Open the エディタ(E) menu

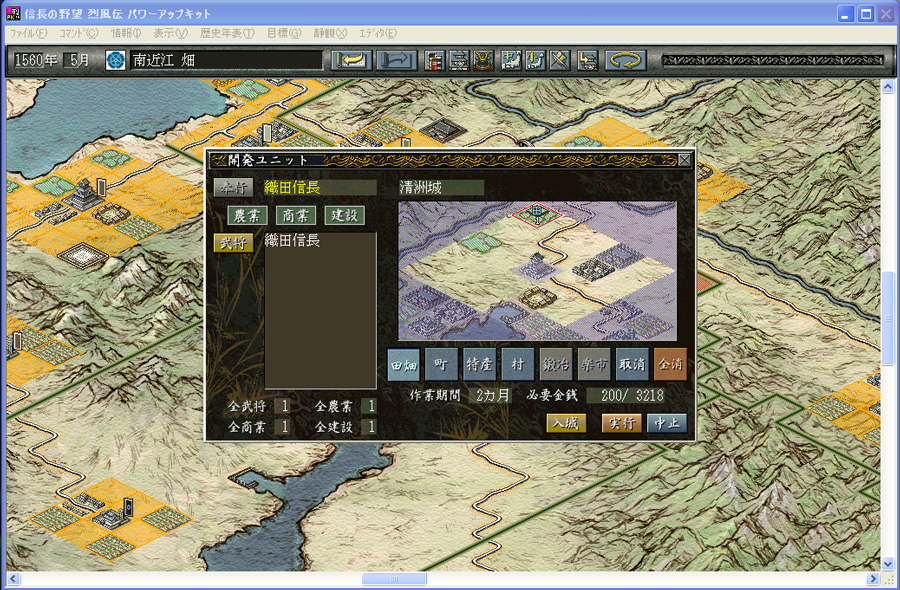point(378,33)
